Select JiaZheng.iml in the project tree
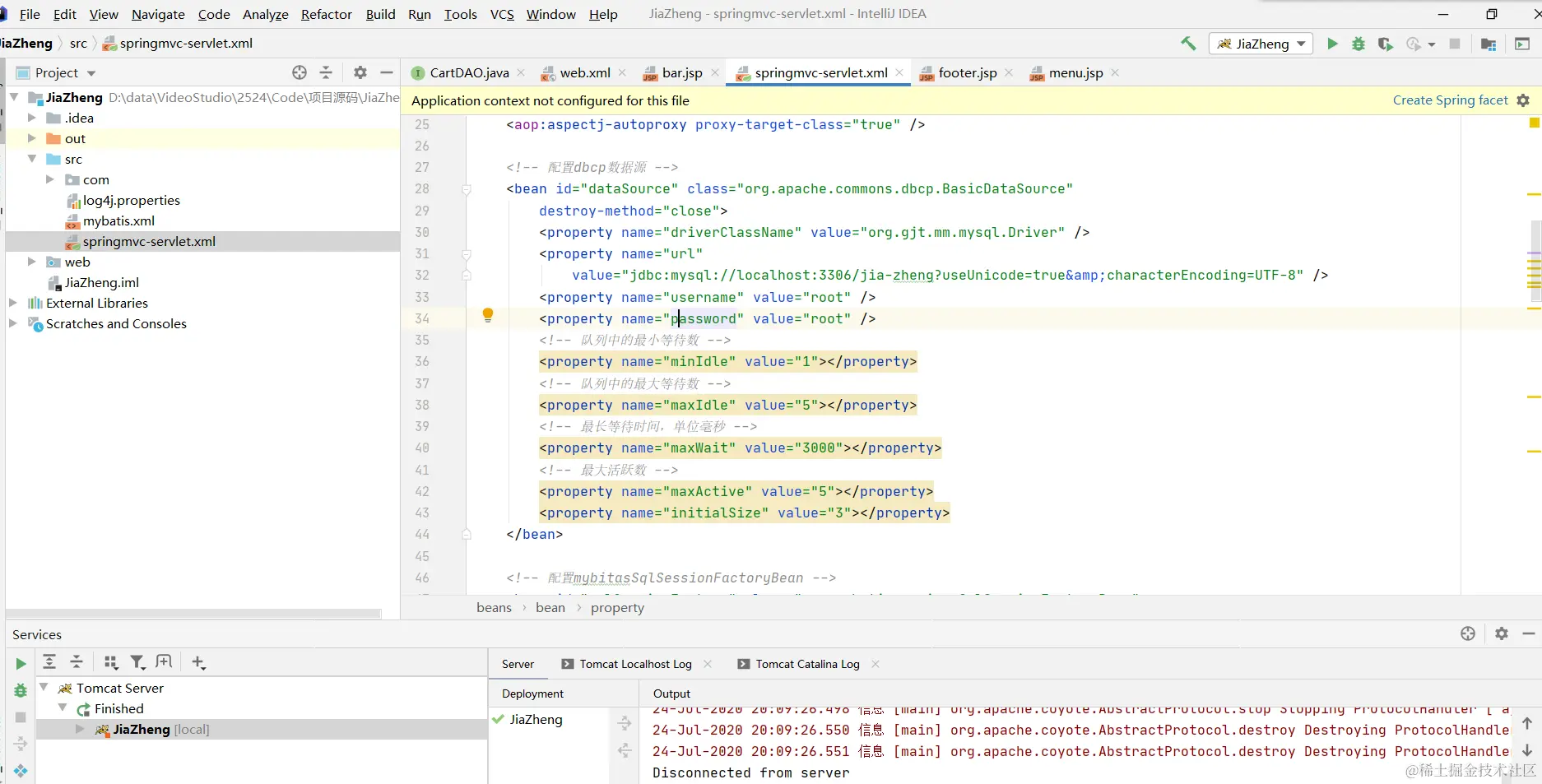1542x784 pixels. tap(101, 282)
